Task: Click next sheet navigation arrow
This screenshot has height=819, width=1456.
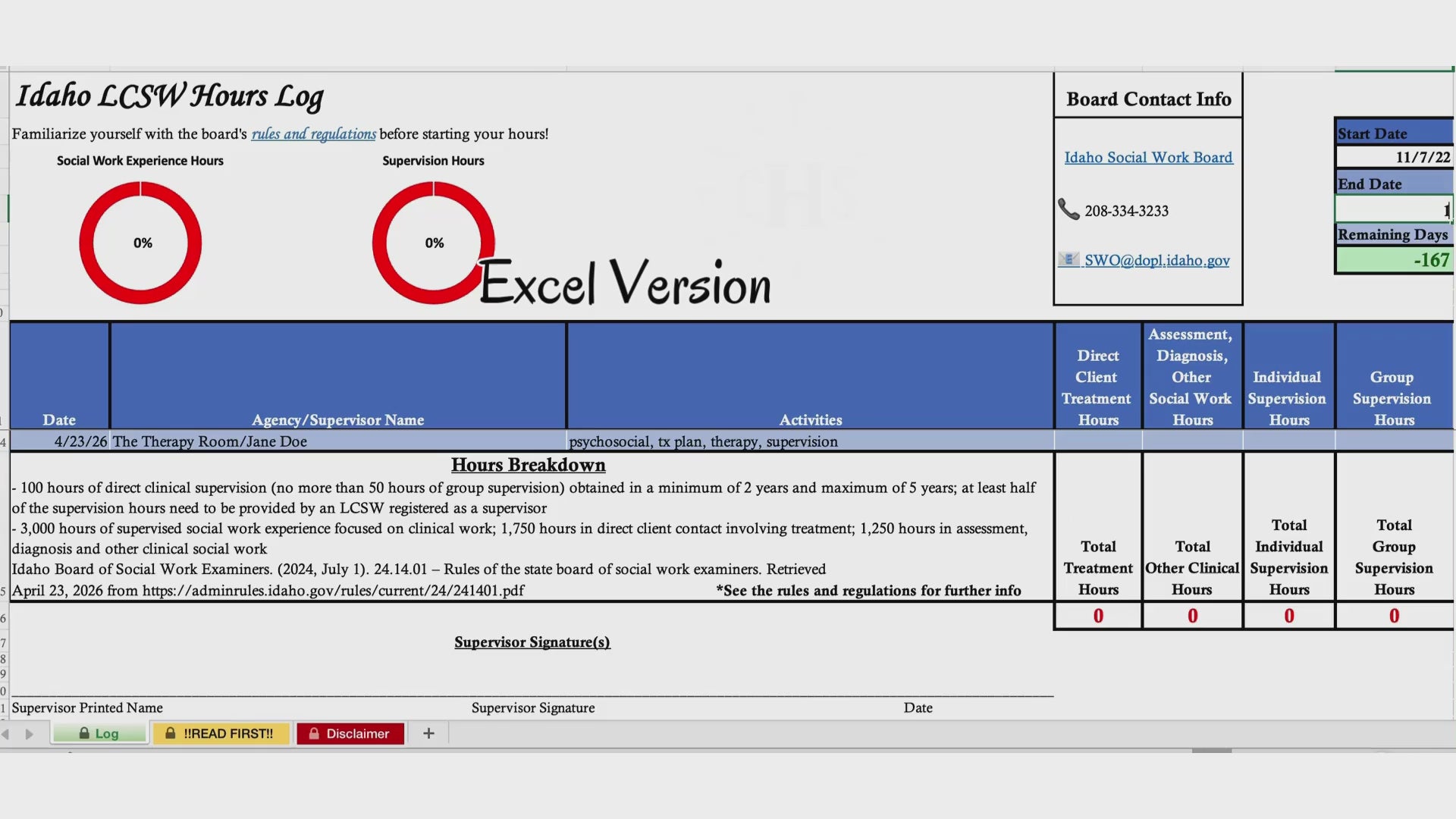Action: [29, 734]
